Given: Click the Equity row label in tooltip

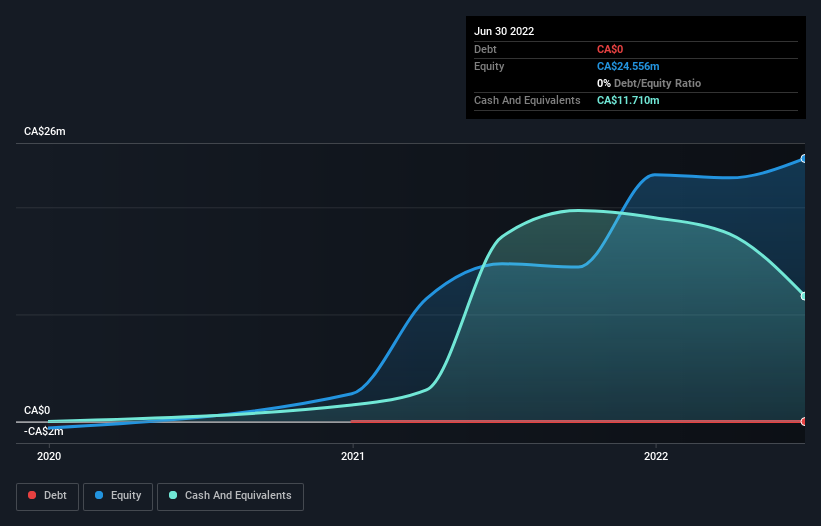Looking at the screenshot, I should coord(489,66).
